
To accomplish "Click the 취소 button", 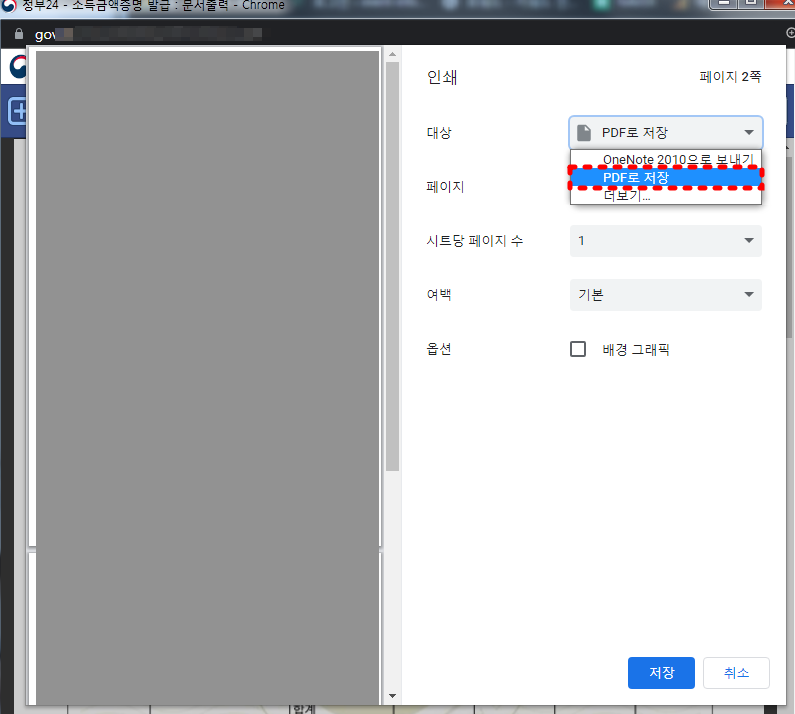I will tap(736, 673).
